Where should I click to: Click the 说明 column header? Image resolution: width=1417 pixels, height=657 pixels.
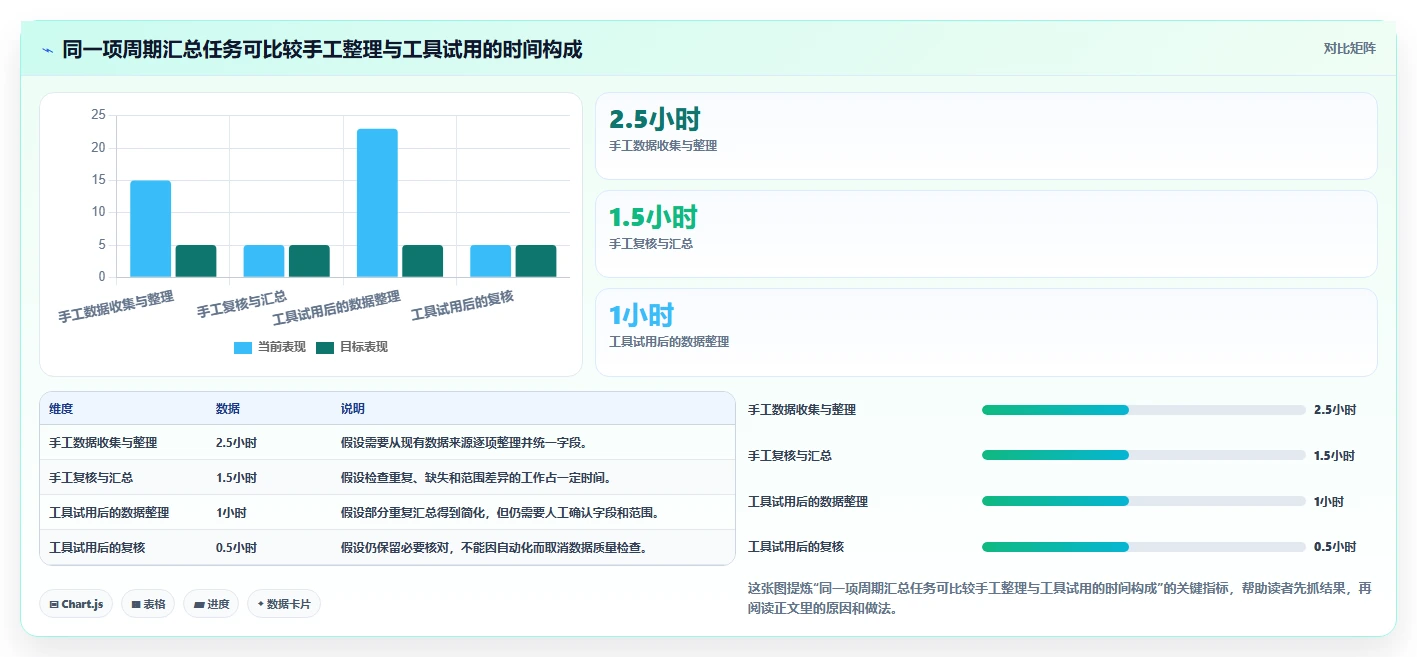(353, 409)
